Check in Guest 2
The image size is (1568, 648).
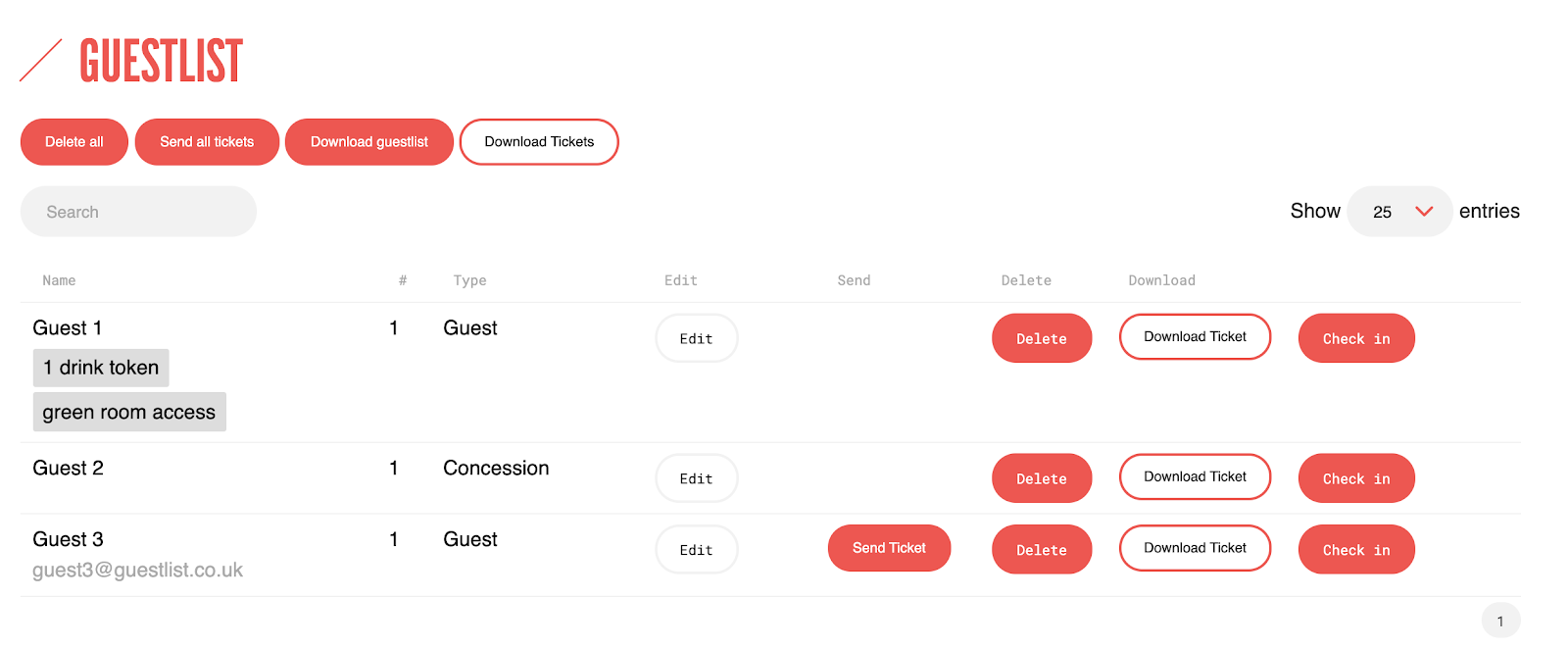coord(1356,478)
